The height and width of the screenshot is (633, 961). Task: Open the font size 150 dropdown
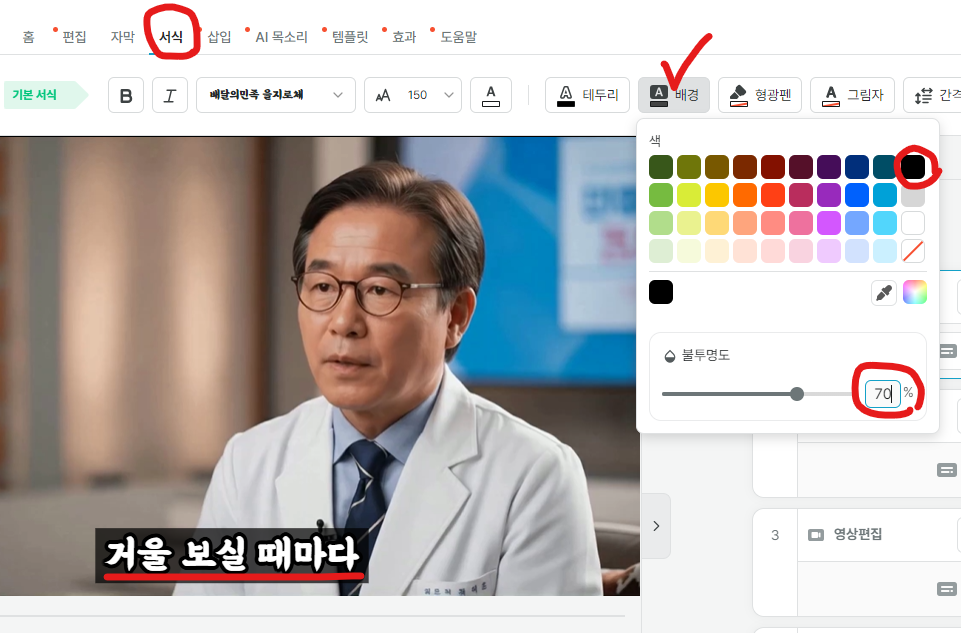click(413, 95)
